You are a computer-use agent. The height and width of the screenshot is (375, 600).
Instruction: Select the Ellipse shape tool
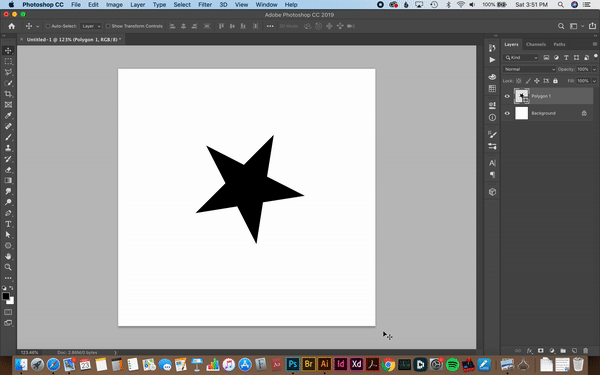point(8,245)
